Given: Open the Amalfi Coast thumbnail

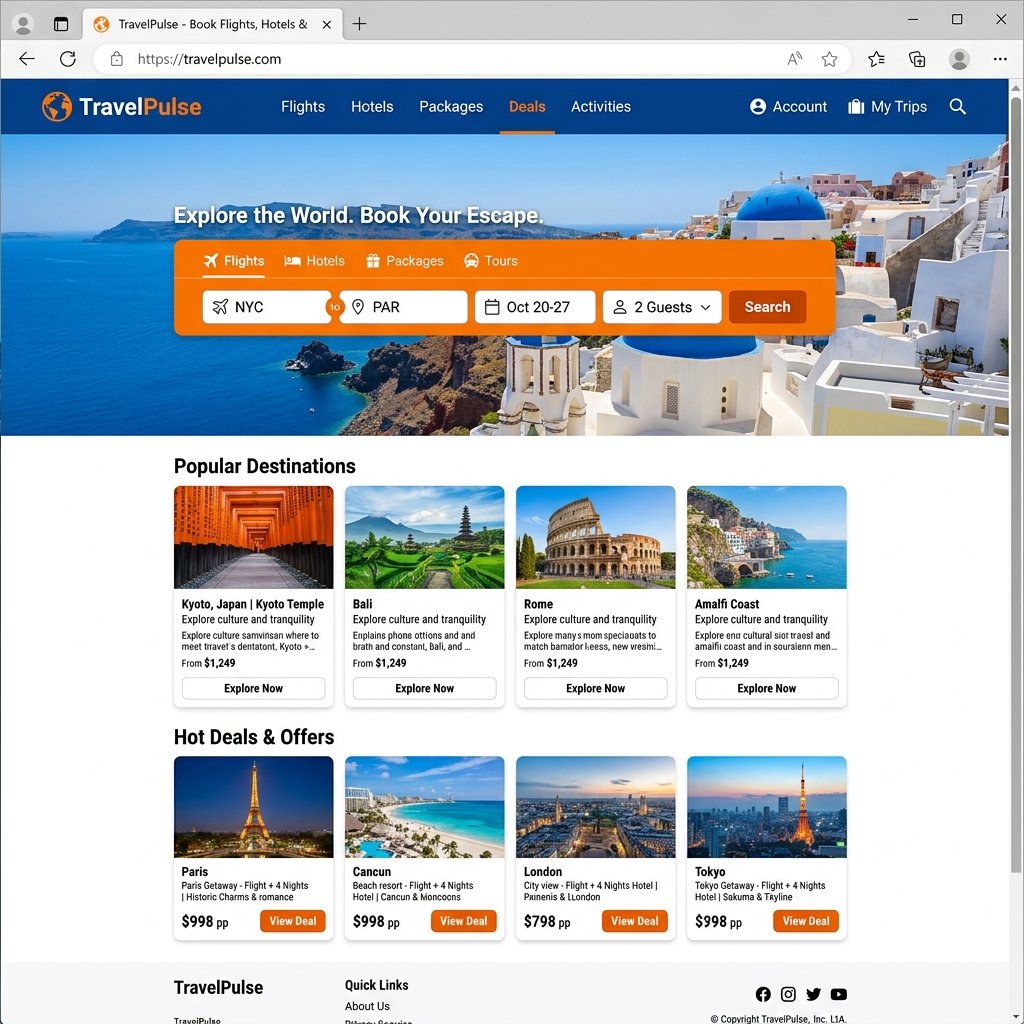Looking at the screenshot, I should click(767, 537).
